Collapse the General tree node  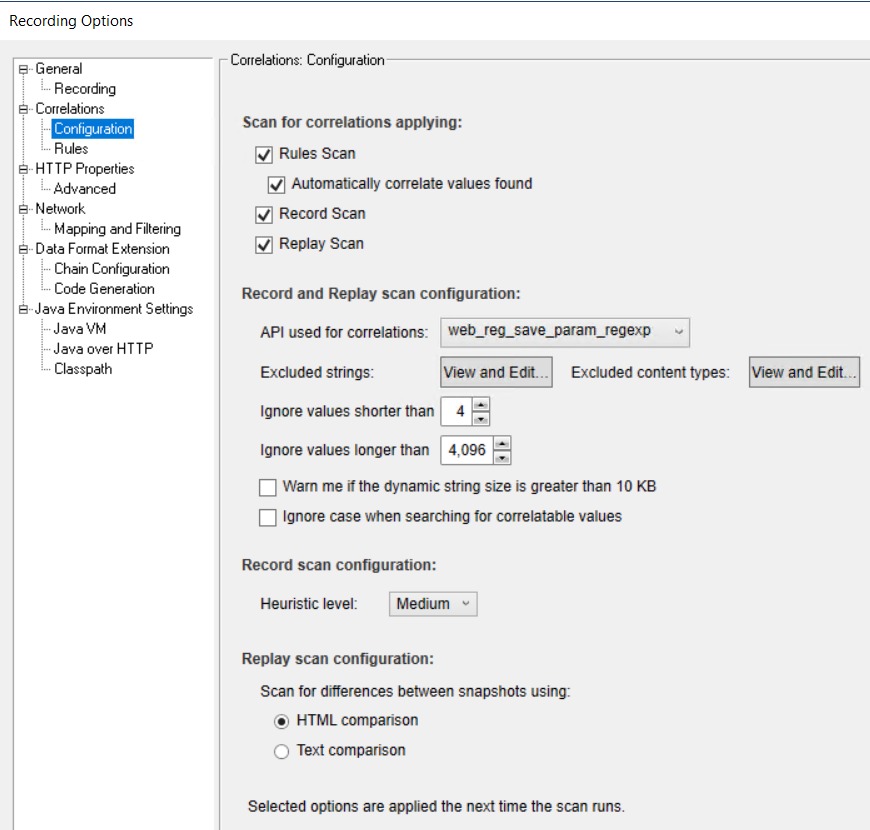pos(24,69)
